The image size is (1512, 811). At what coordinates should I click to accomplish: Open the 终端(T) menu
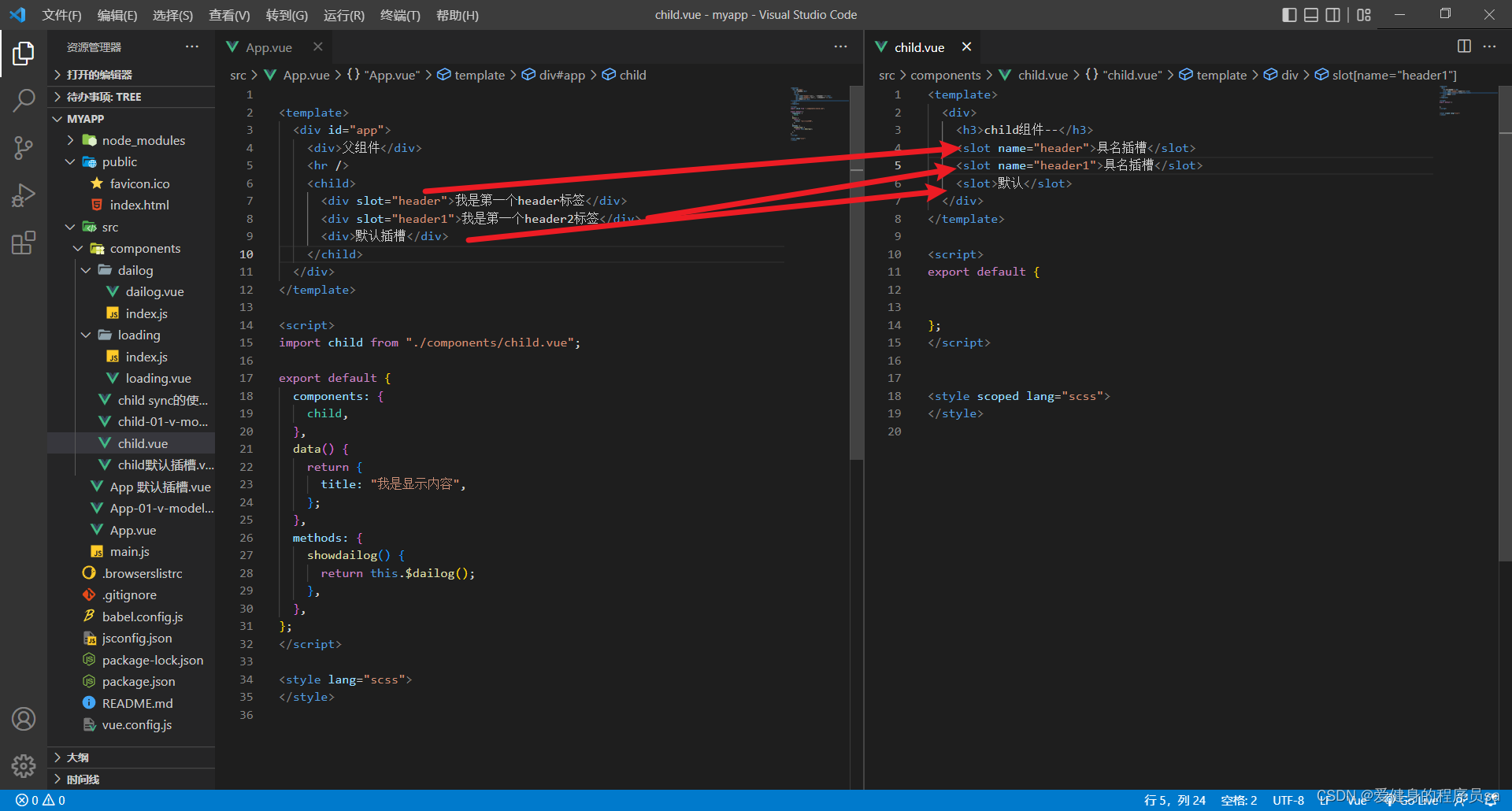click(x=400, y=15)
